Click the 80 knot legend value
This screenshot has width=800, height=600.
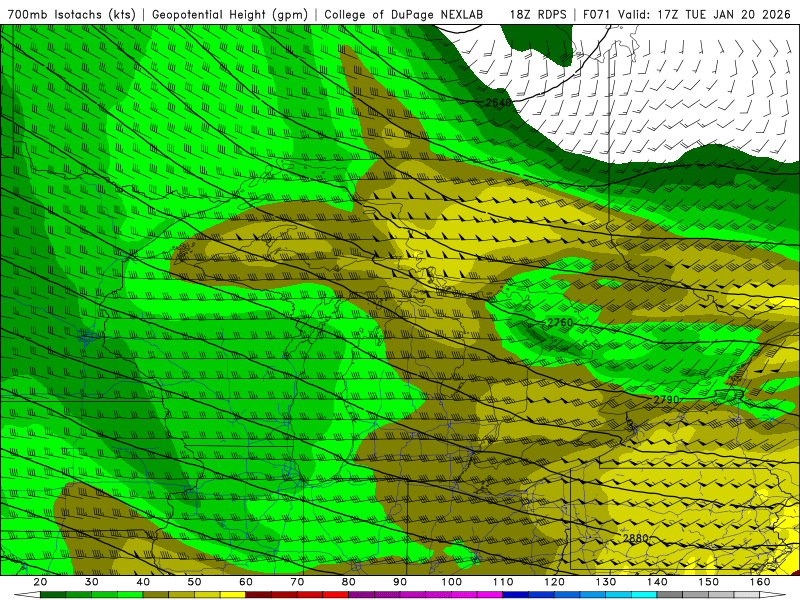click(x=349, y=582)
